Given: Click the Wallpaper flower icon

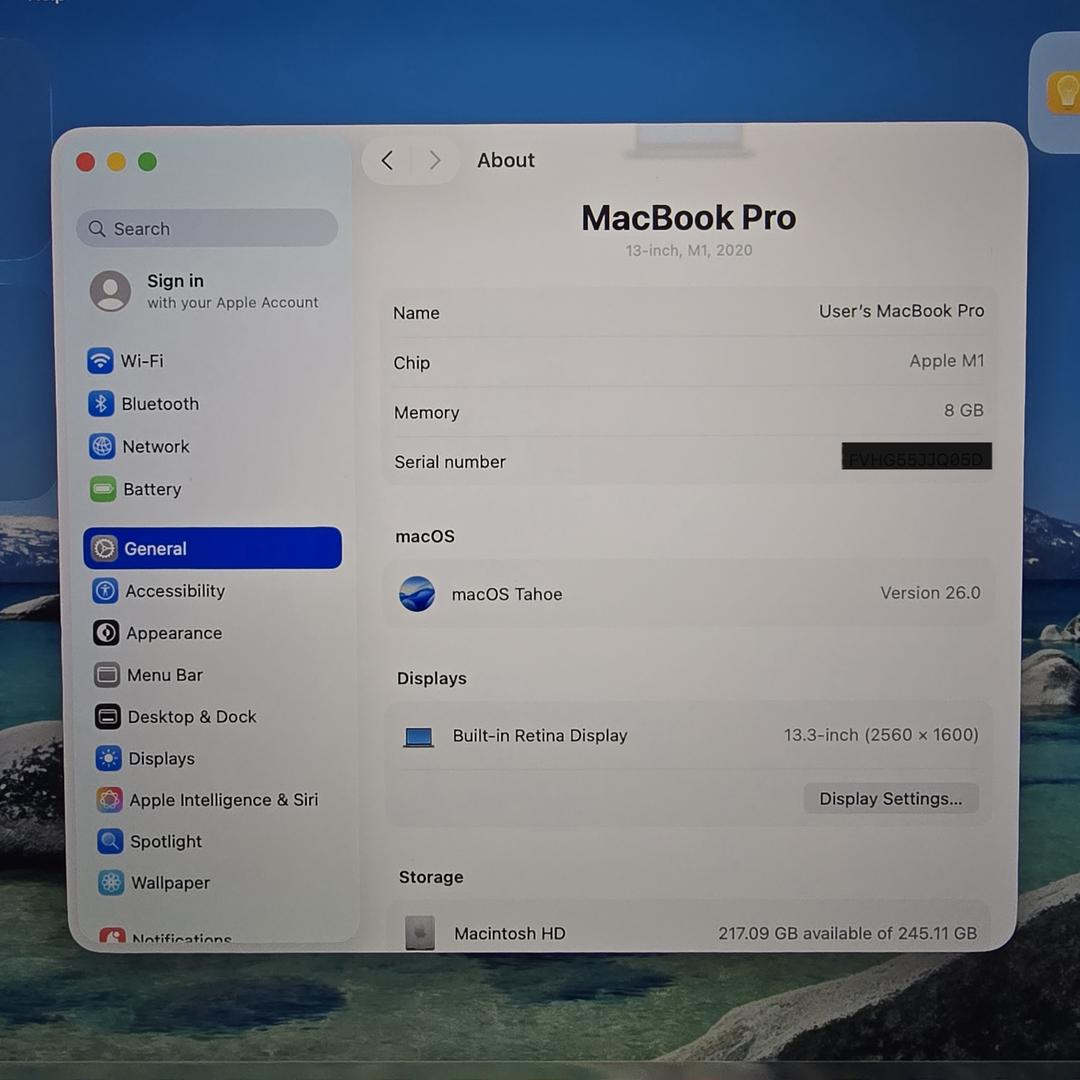Looking at the screenshot, I should pyautogui.click(x=110, y=882).
